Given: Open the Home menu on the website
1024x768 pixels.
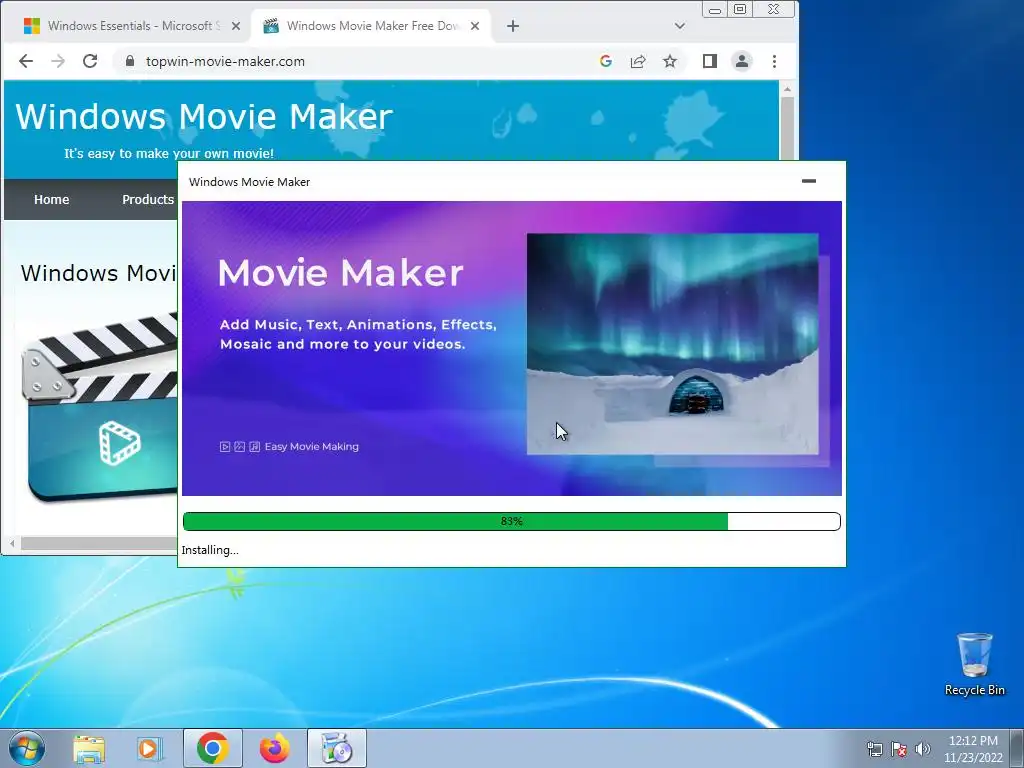Looking at the screenshot, I should tap(52, 200).
